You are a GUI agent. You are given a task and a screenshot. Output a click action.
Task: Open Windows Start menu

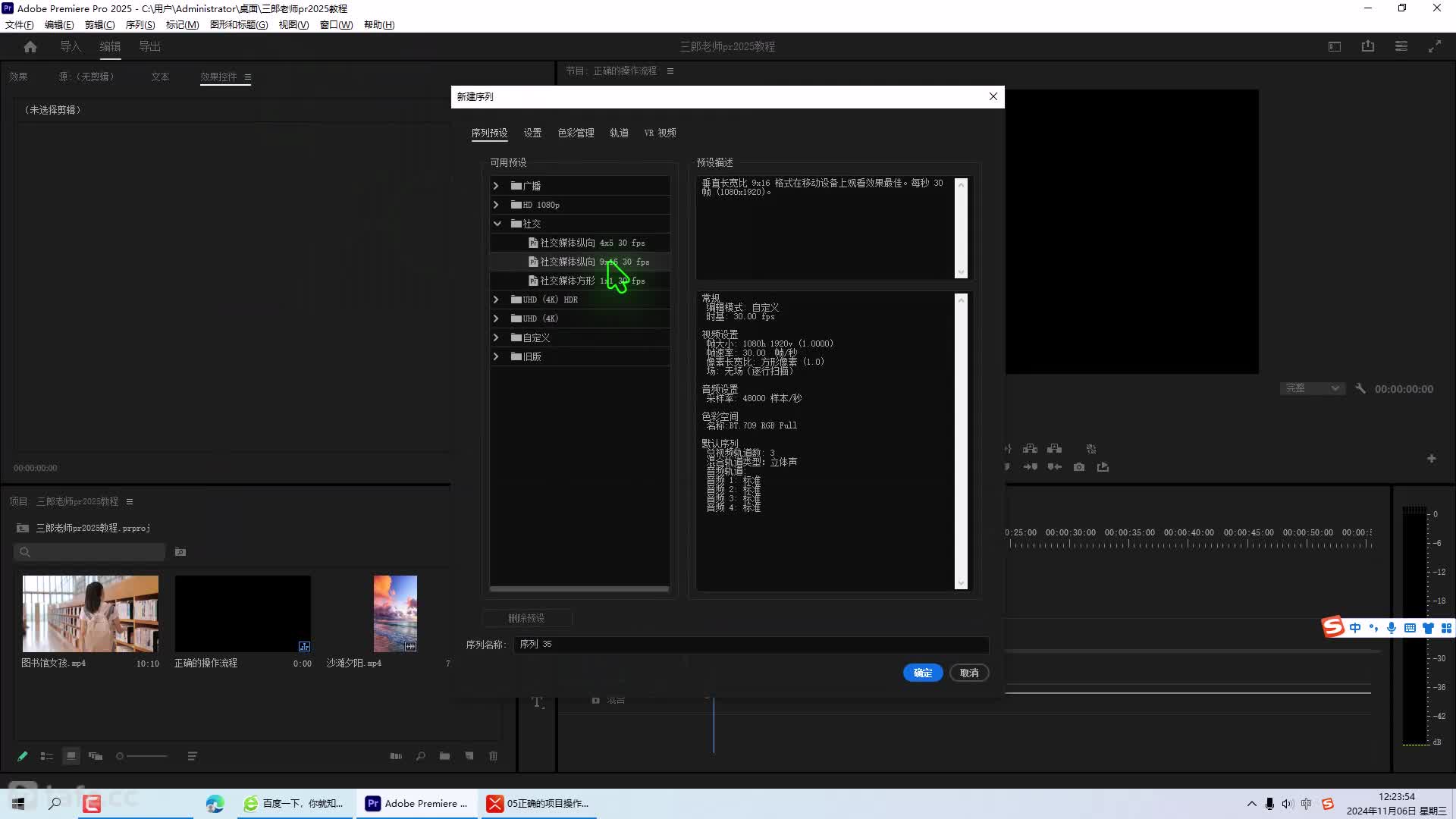[x=18, y=804]
